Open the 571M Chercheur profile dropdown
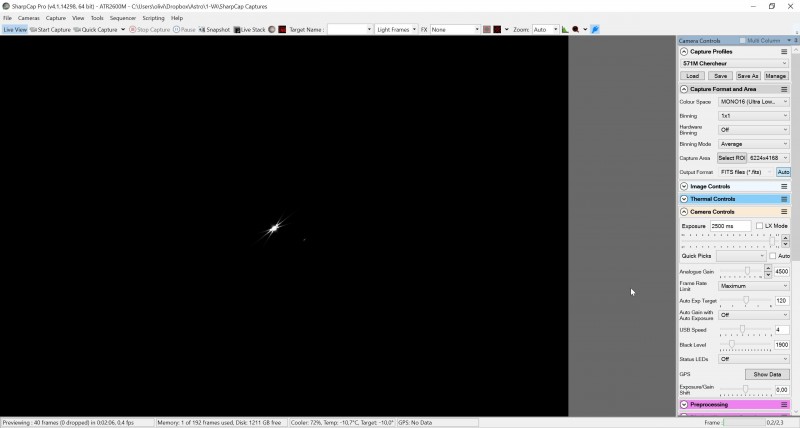Screen dimensions: 800x428 [735, 63]
